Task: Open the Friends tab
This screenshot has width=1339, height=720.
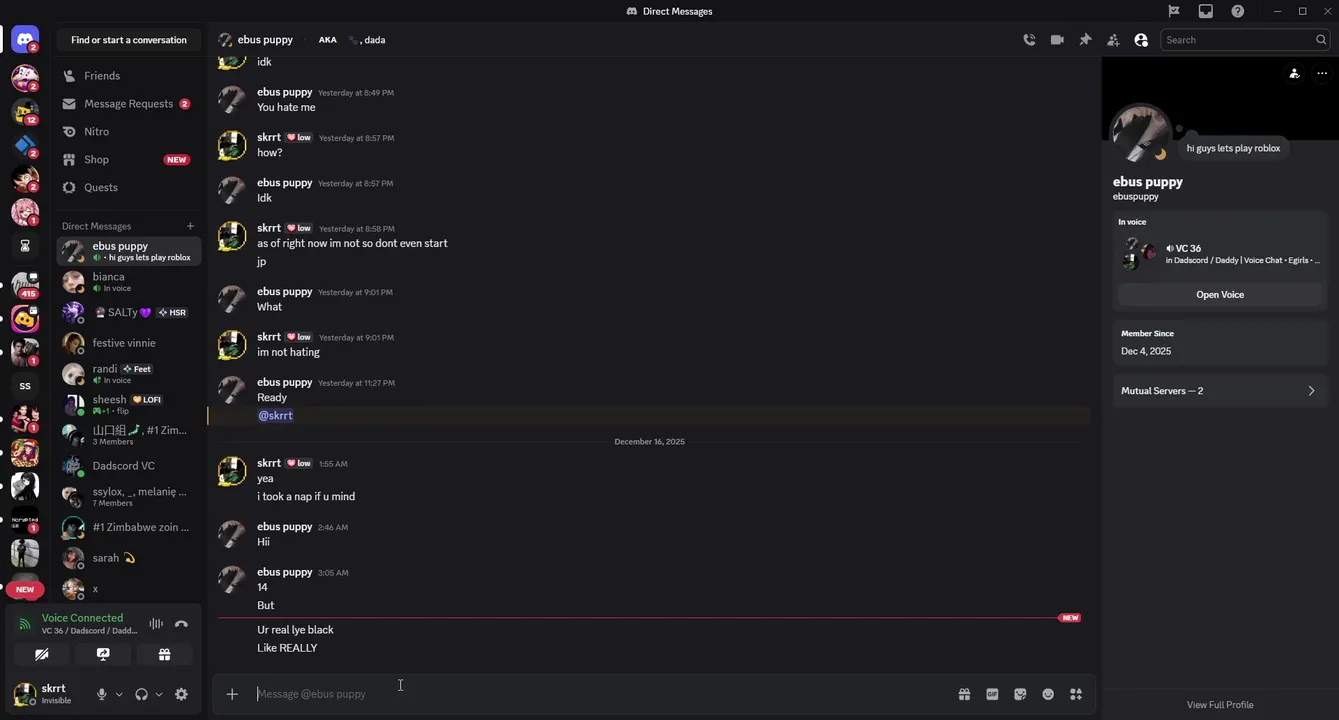Action: [x=102, y=76]
